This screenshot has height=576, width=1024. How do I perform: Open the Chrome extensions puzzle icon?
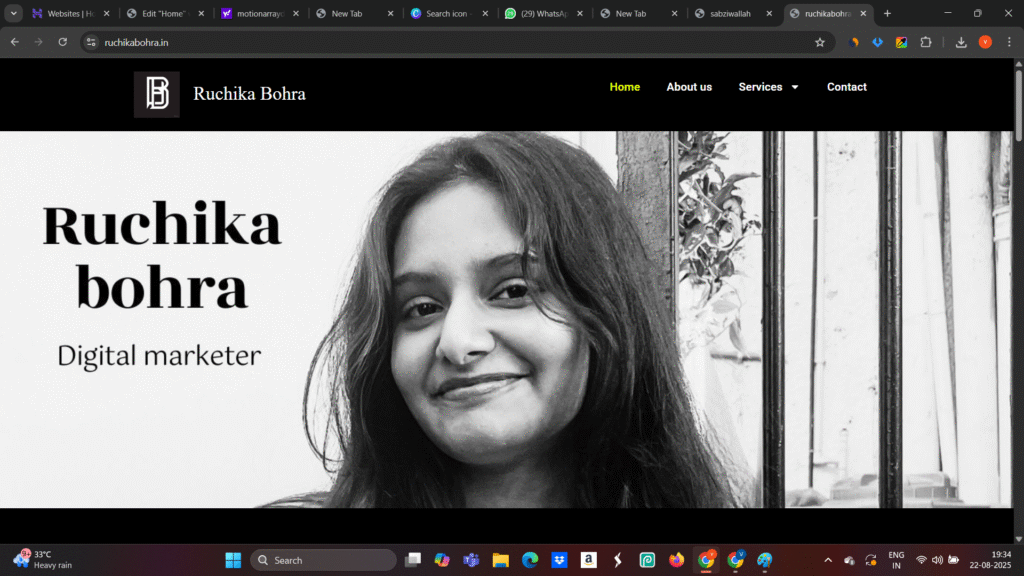[x=925, y=42]
